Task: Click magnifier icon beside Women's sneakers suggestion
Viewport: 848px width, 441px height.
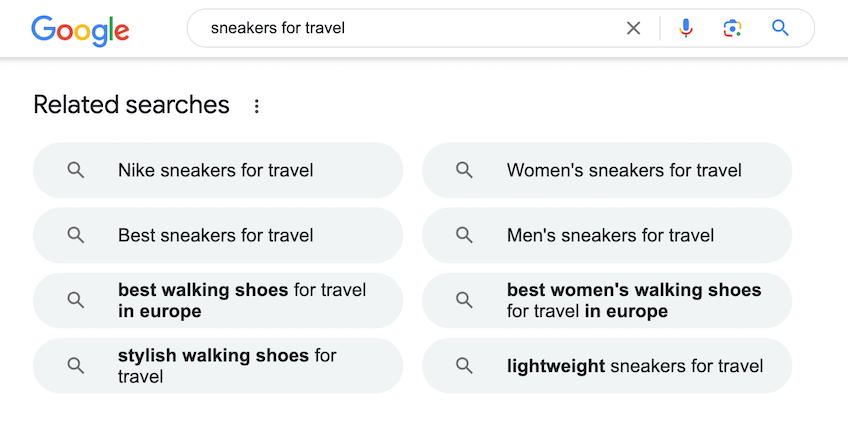Action: [464, 170]
